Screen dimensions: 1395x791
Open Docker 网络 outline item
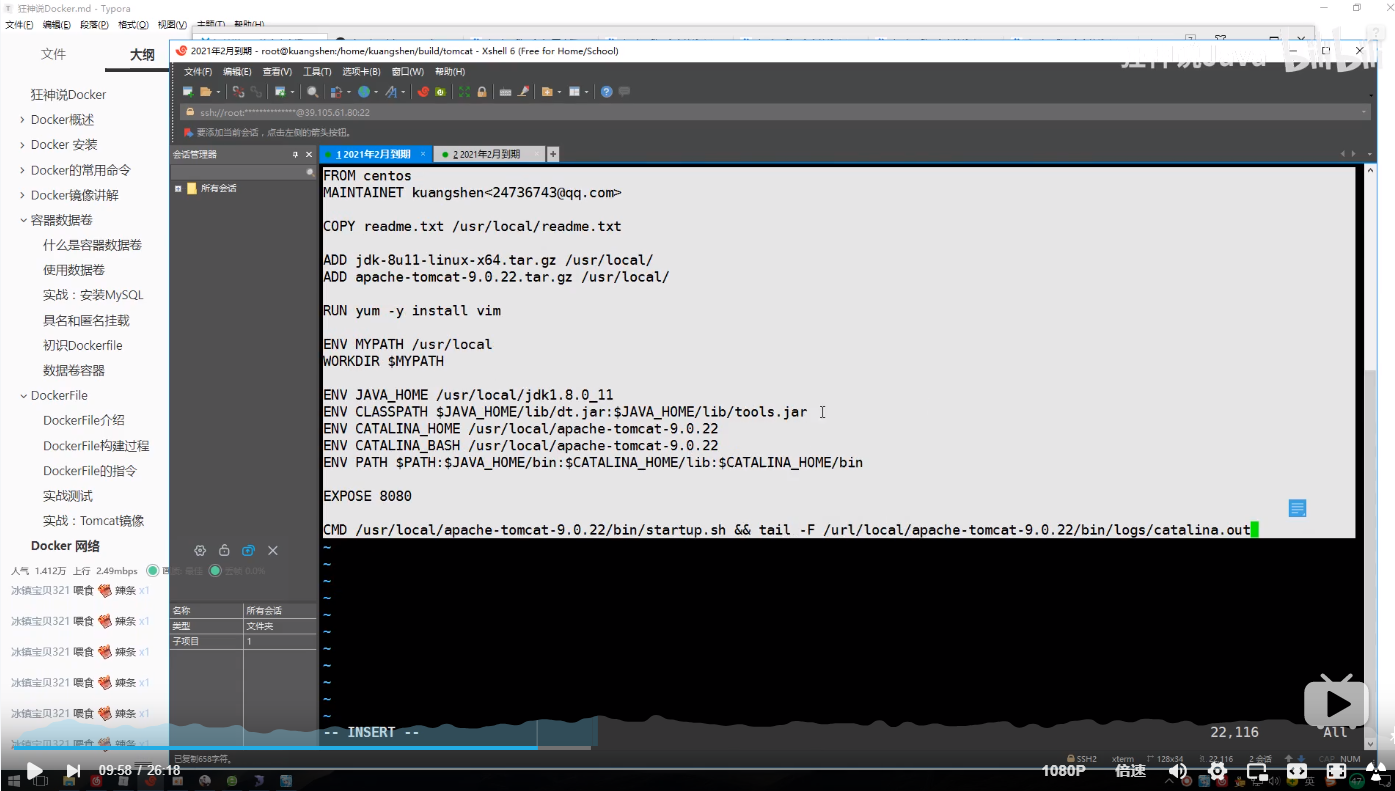coord(65,546)
